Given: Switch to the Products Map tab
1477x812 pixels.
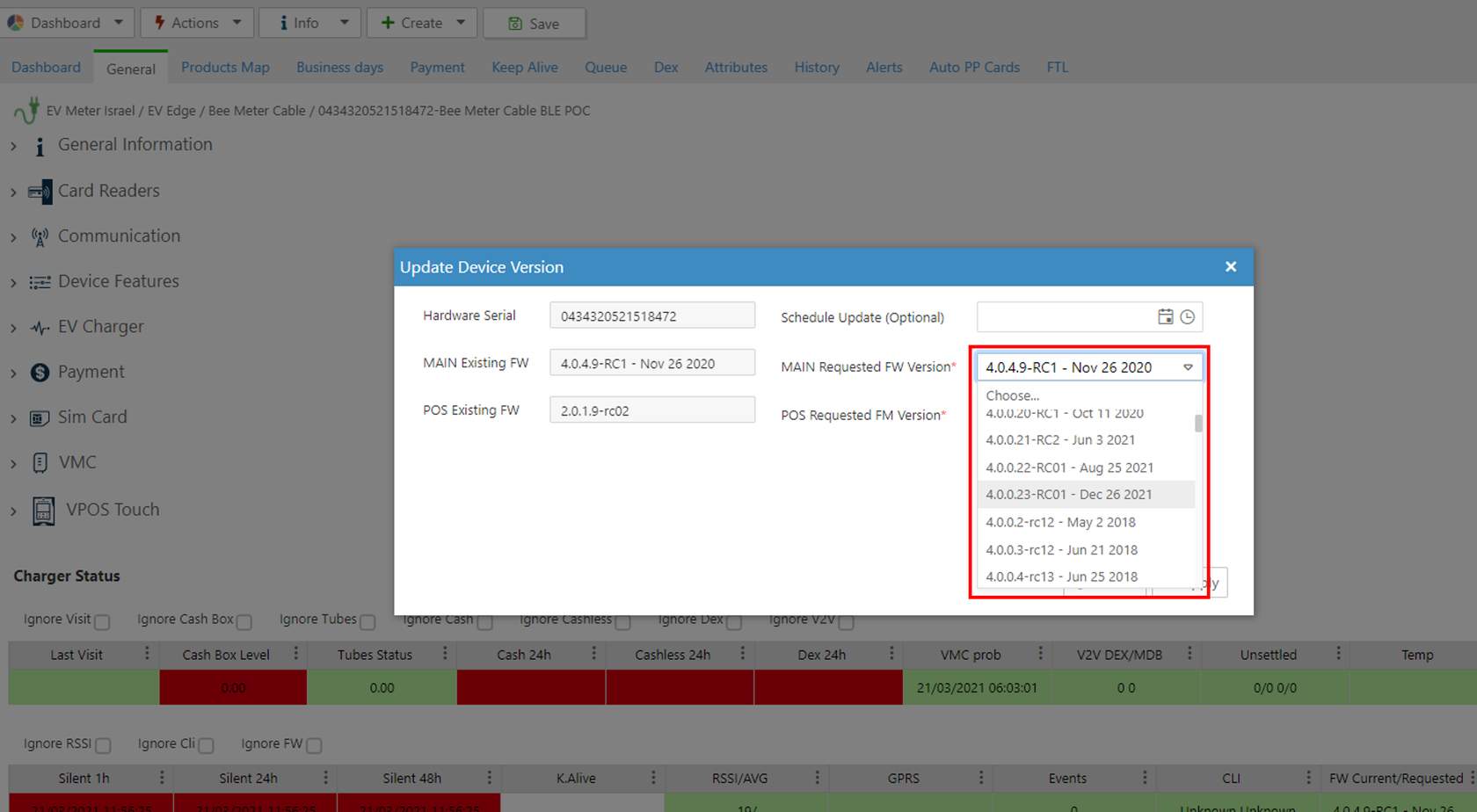Looking at the screenshot, I should pos(225,67).
